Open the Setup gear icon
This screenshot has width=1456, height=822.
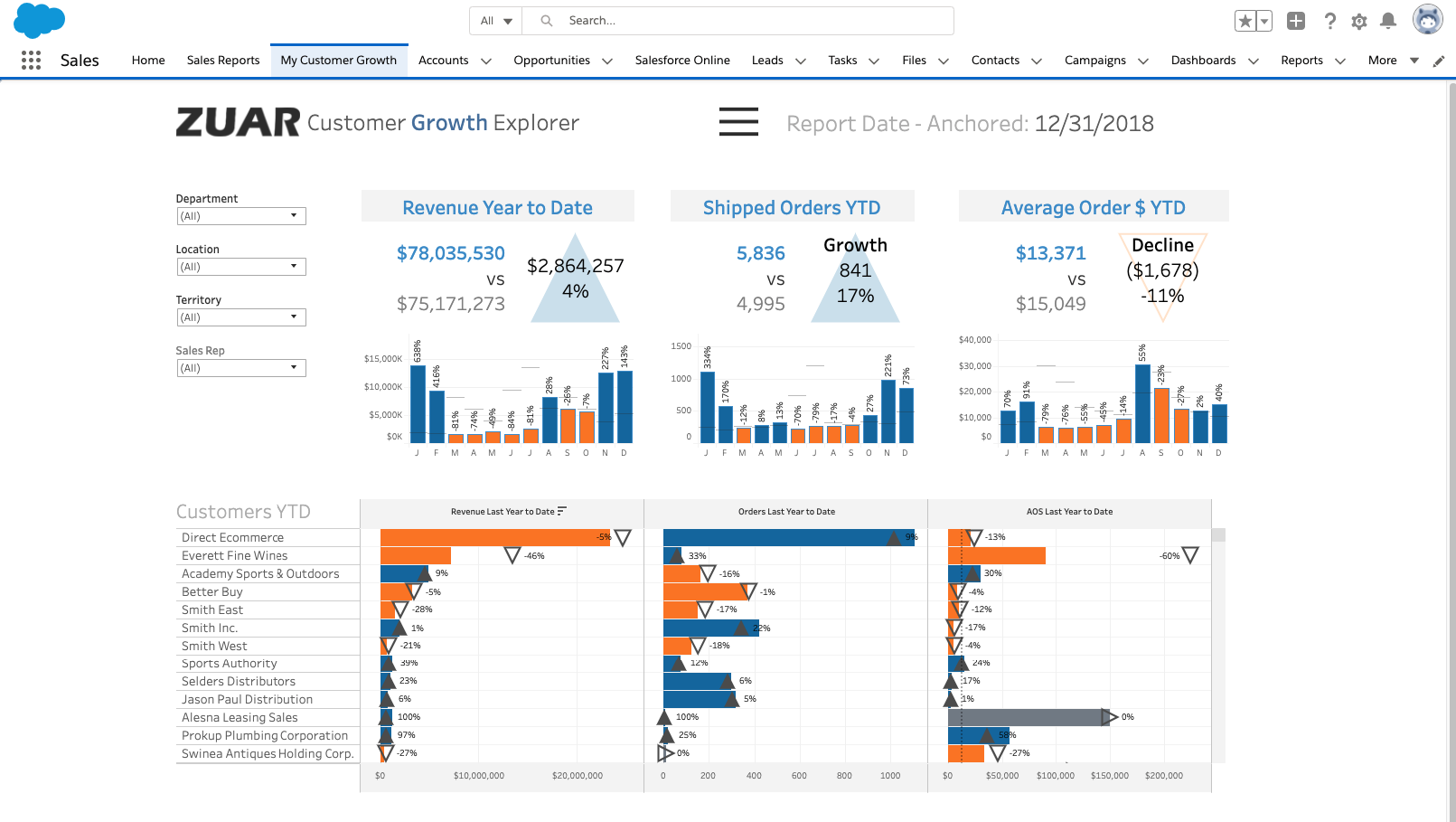[x=1359, y=21]
